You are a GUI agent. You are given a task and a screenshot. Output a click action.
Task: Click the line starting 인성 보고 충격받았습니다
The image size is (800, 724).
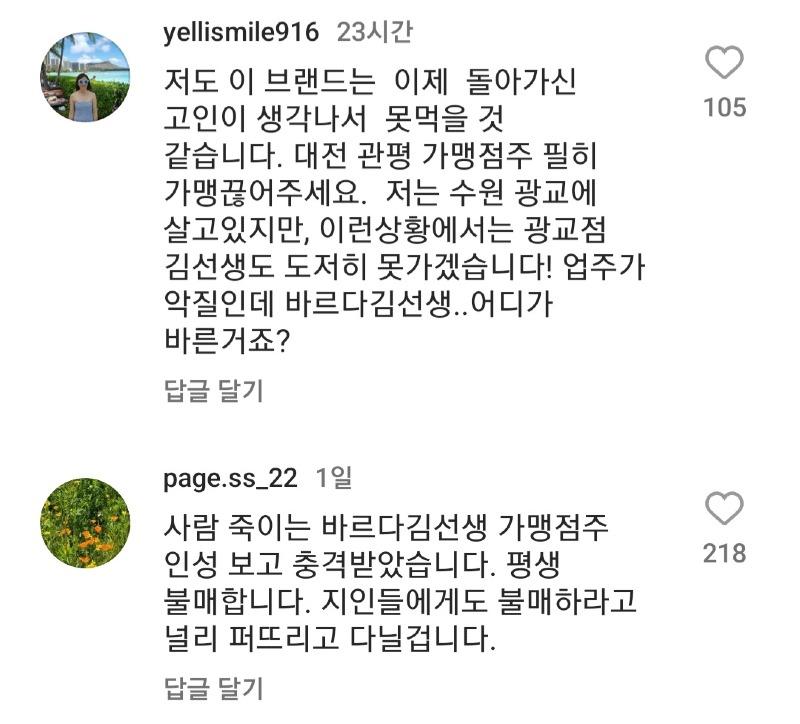pyautogui.click(x=362, y=564)
